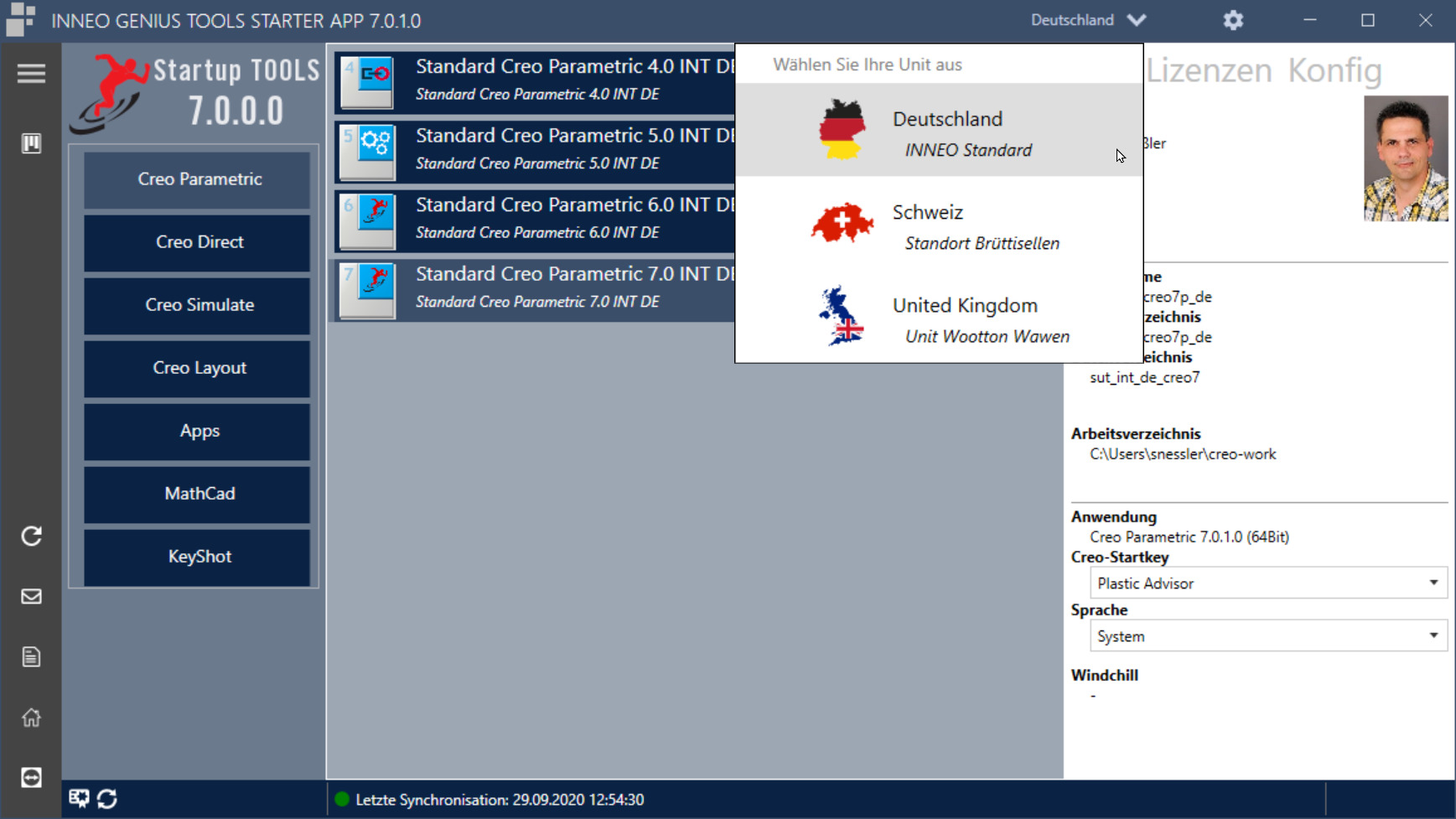Open the hamburger menu at top left
The width and height of the screenshot is (1456, 819).
pos(31,74)
